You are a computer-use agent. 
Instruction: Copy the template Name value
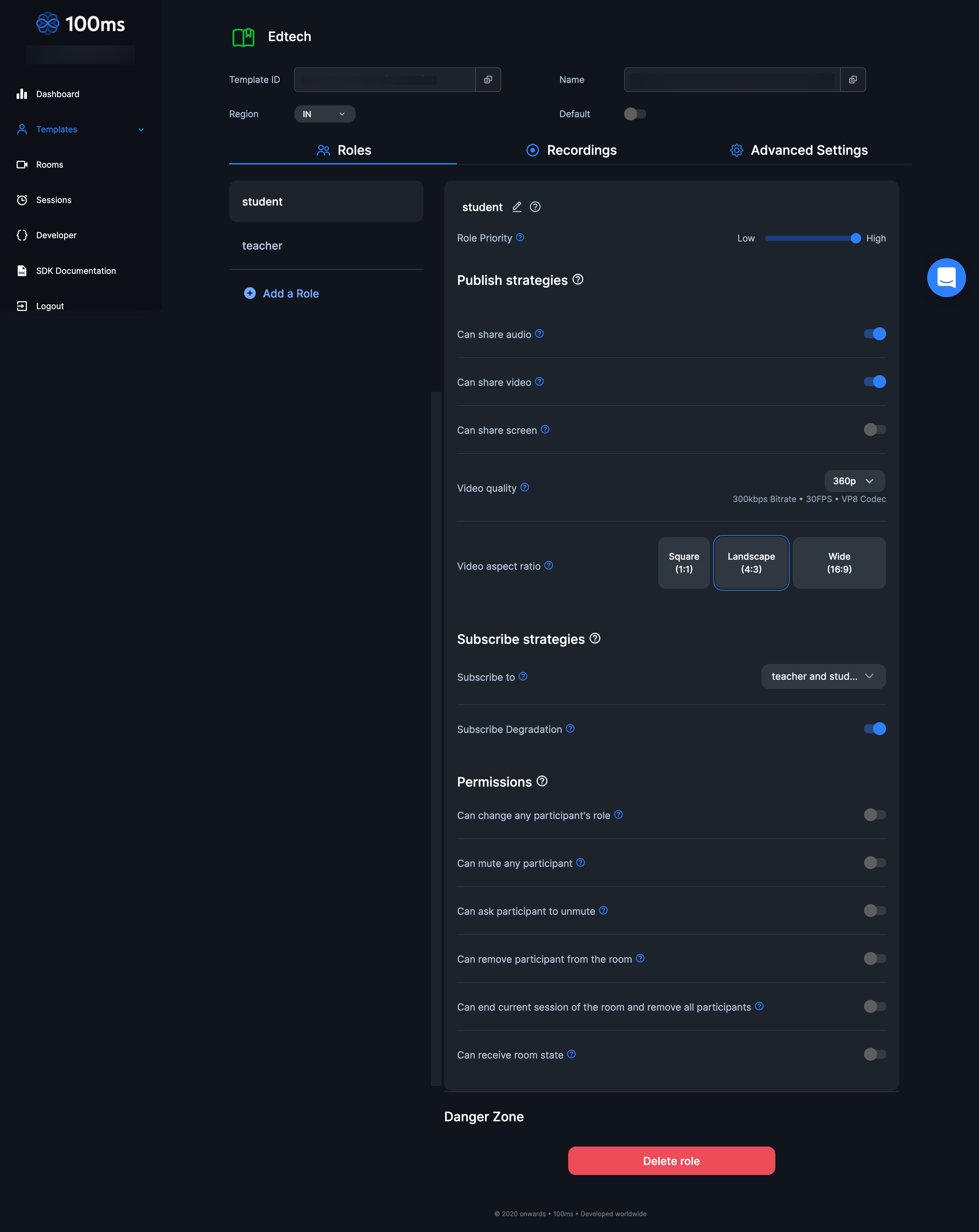tap(852, 80)
